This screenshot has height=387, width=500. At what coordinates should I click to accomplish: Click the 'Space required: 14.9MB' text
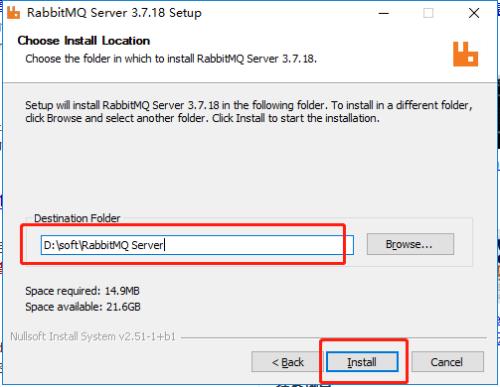coord(82,291)
